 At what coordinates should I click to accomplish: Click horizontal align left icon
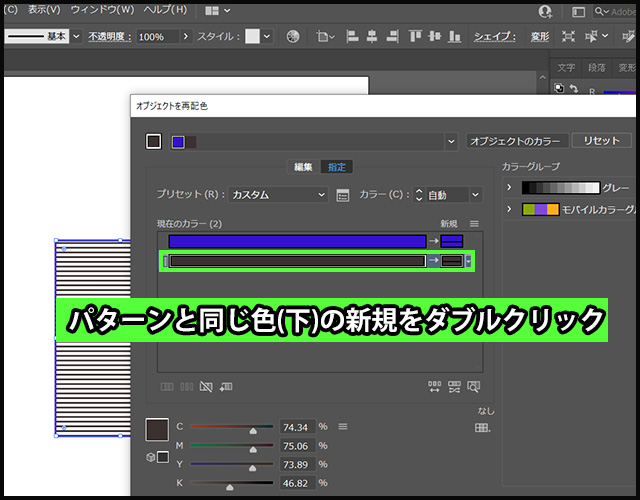tap(352, 37)
